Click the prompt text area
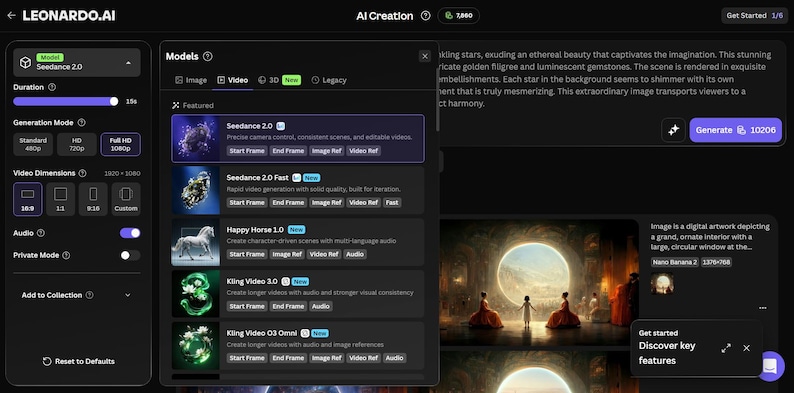 [x=606, y=78]
